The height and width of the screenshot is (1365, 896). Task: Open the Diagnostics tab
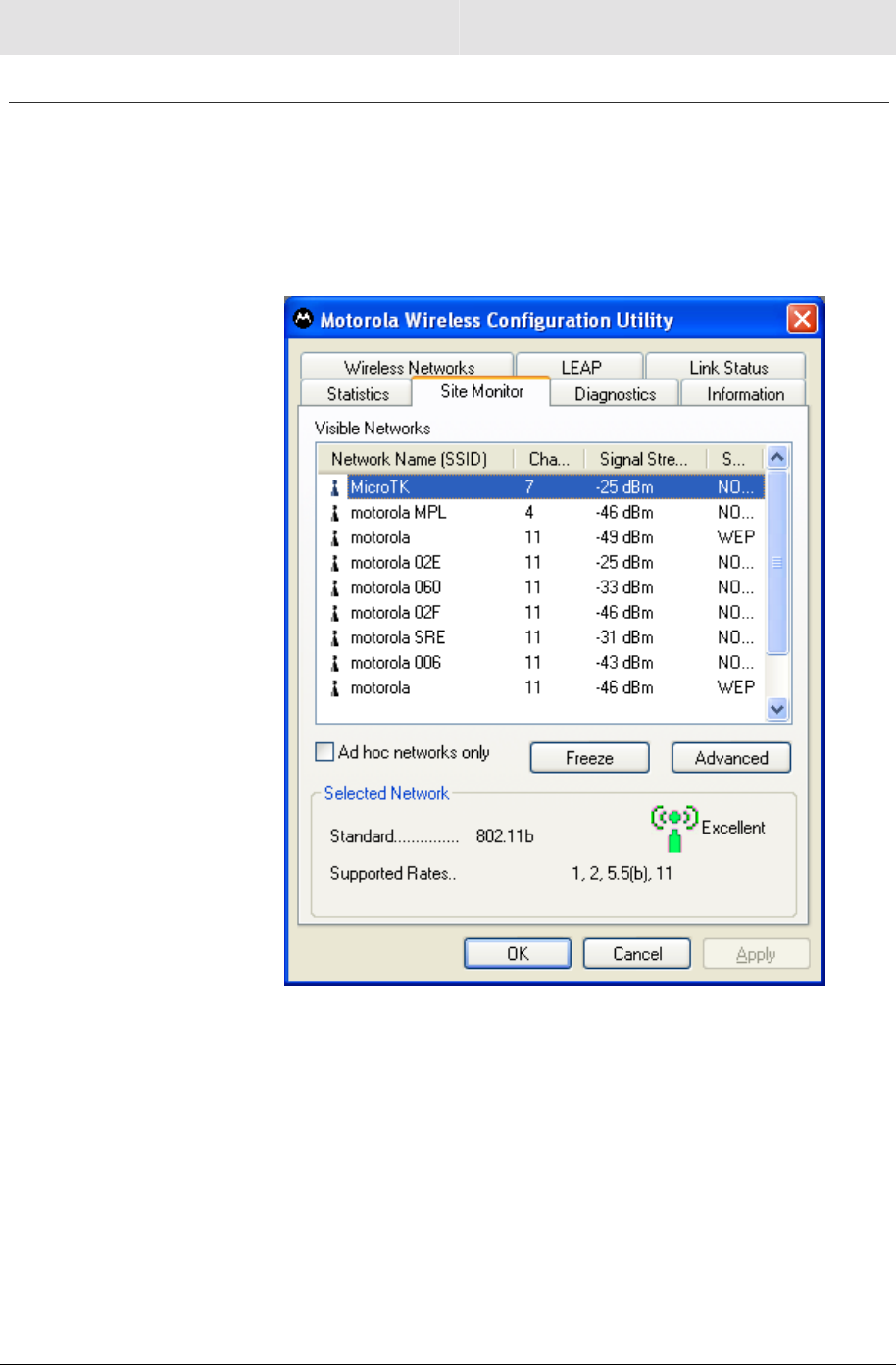pyautogui.click(x=615, y=394)
